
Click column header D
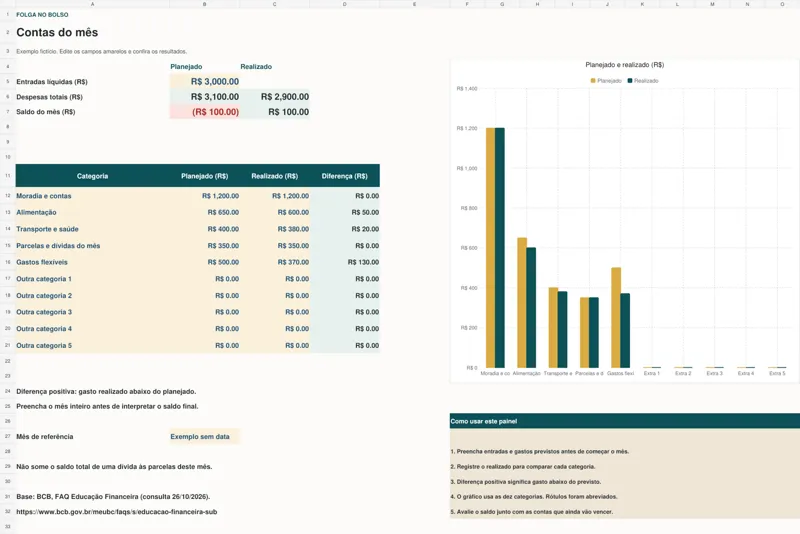click(x=344, y=4)
